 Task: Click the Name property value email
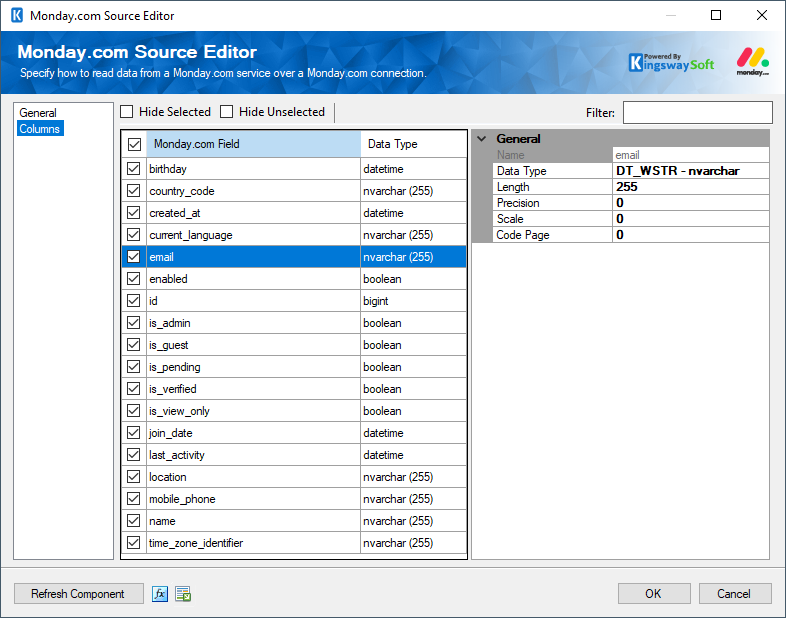coord(691,155)
